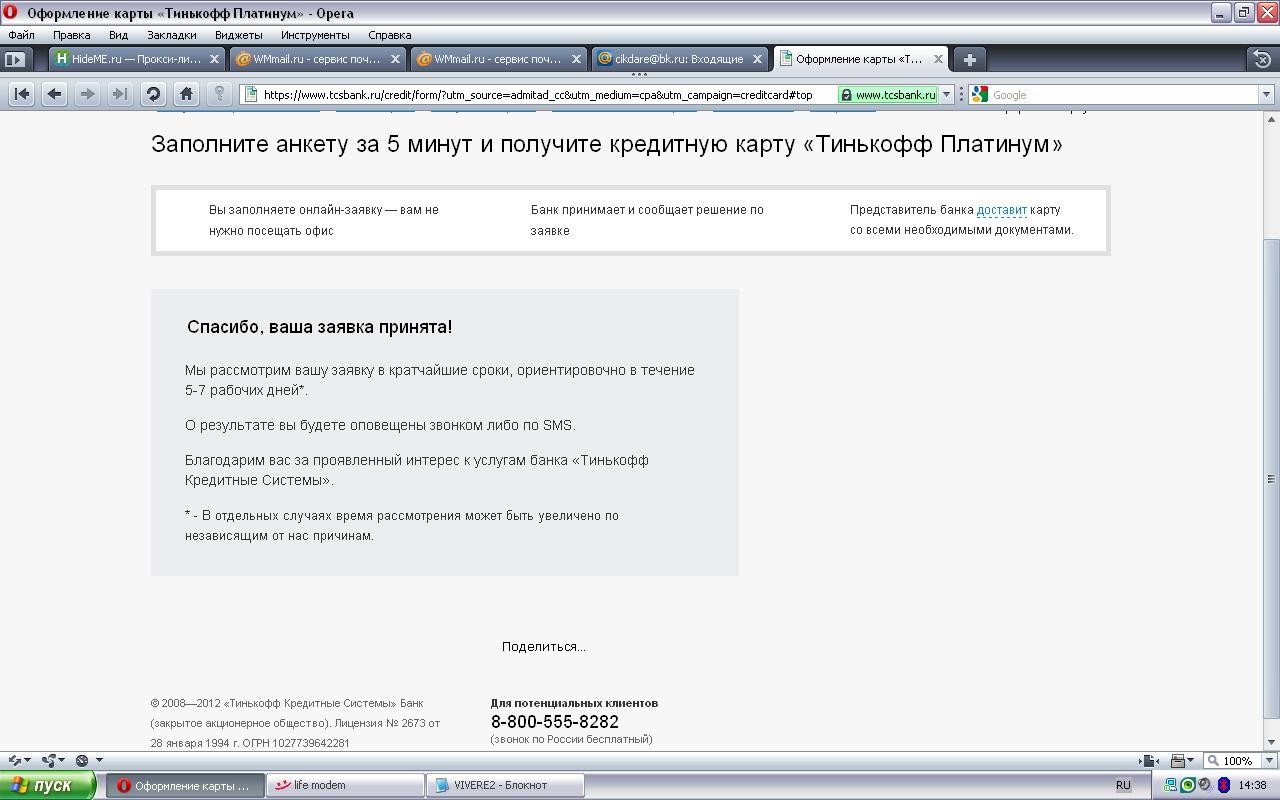Click the password wand key icon
Screen dimensions: 1280x800
click(x=219, y=94)
